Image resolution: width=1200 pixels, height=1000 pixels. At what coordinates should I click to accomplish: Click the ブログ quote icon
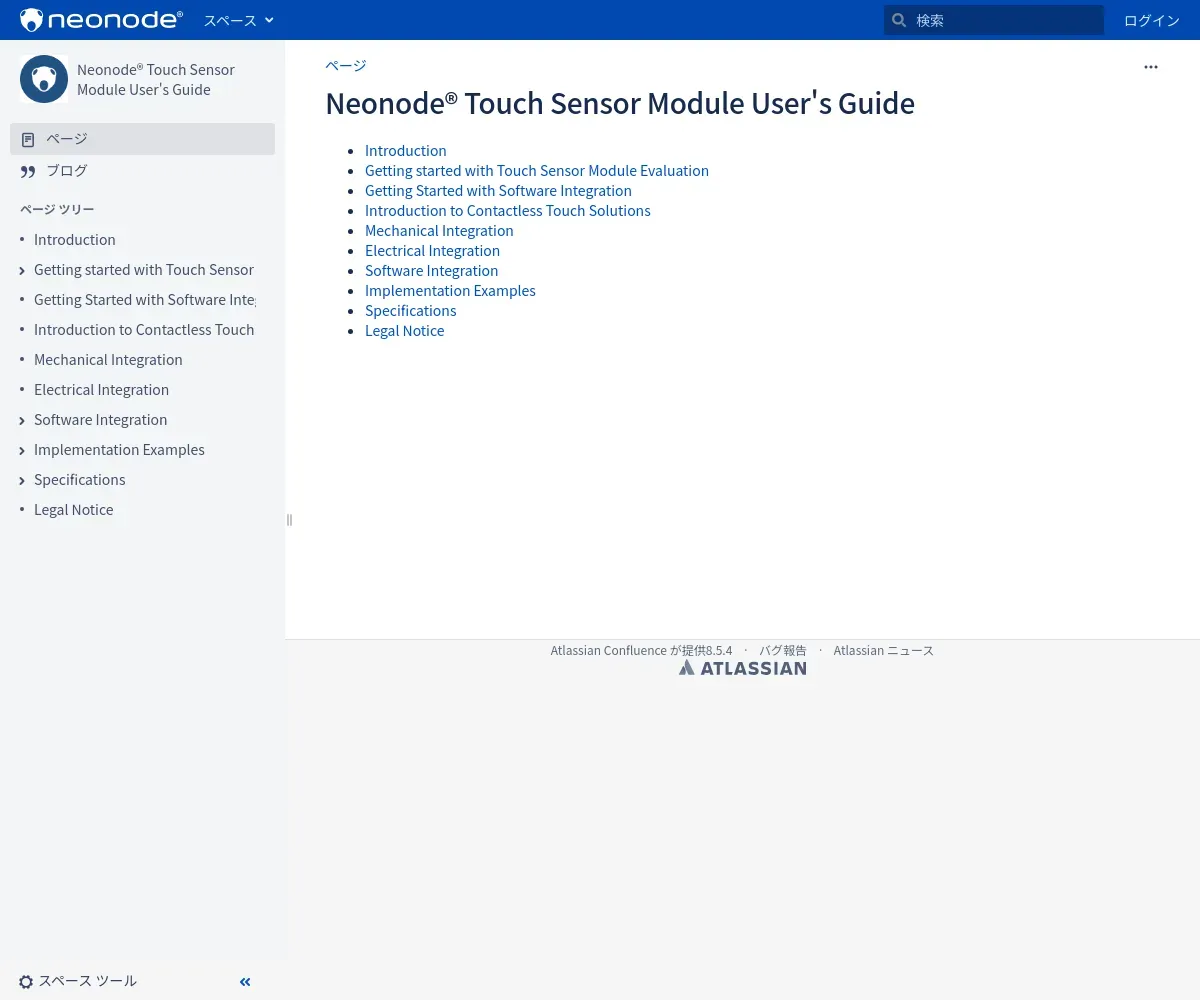tap(28, 172)
